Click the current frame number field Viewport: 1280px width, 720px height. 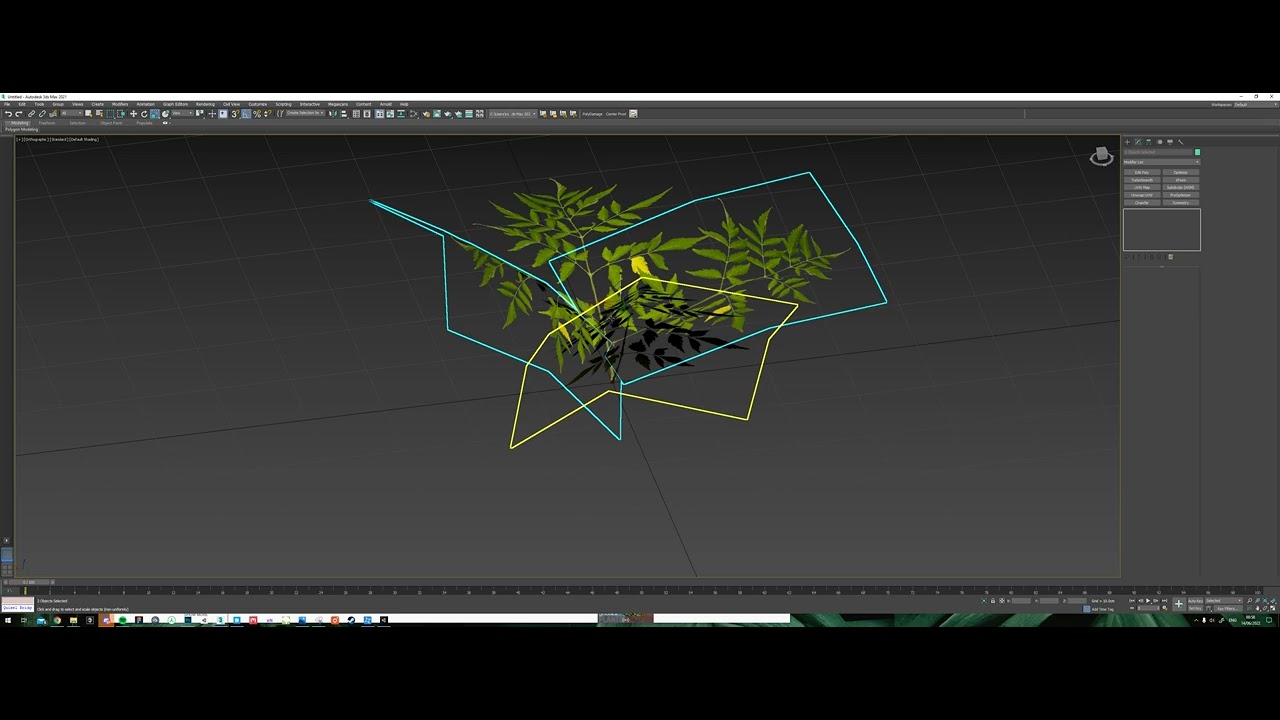coord(1149,609)
